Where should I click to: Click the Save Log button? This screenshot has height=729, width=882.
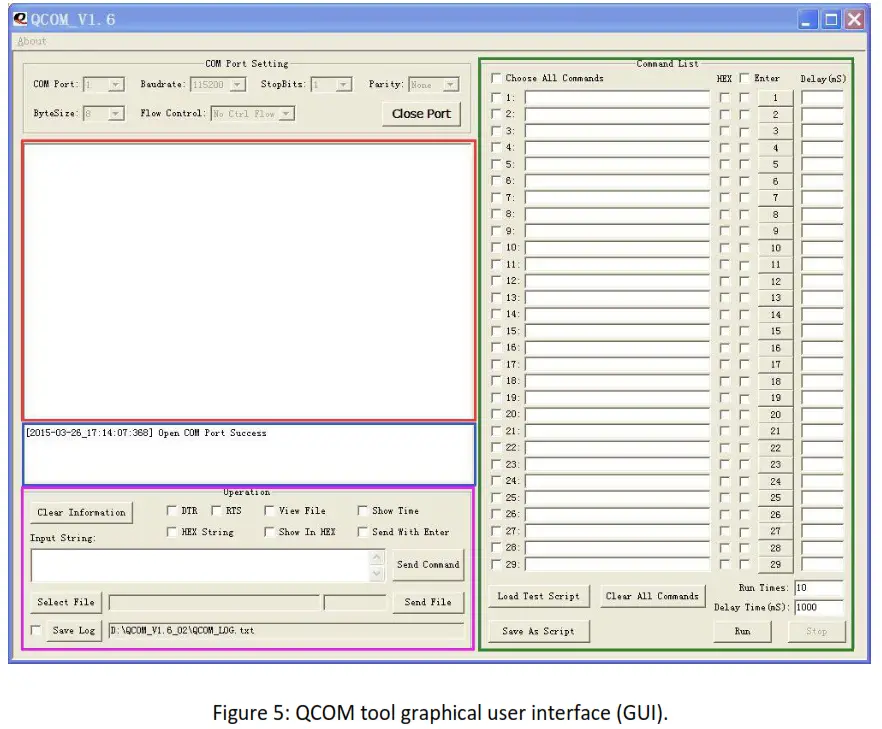click(74, 631)
